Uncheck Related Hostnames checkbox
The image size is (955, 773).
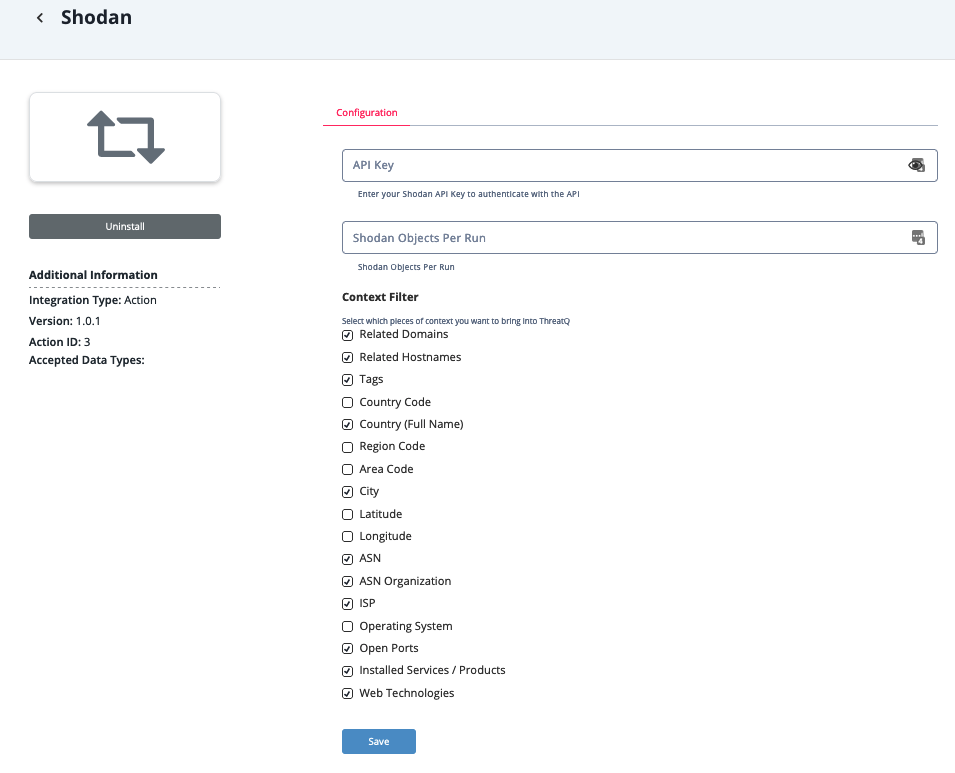click(348, 358)
